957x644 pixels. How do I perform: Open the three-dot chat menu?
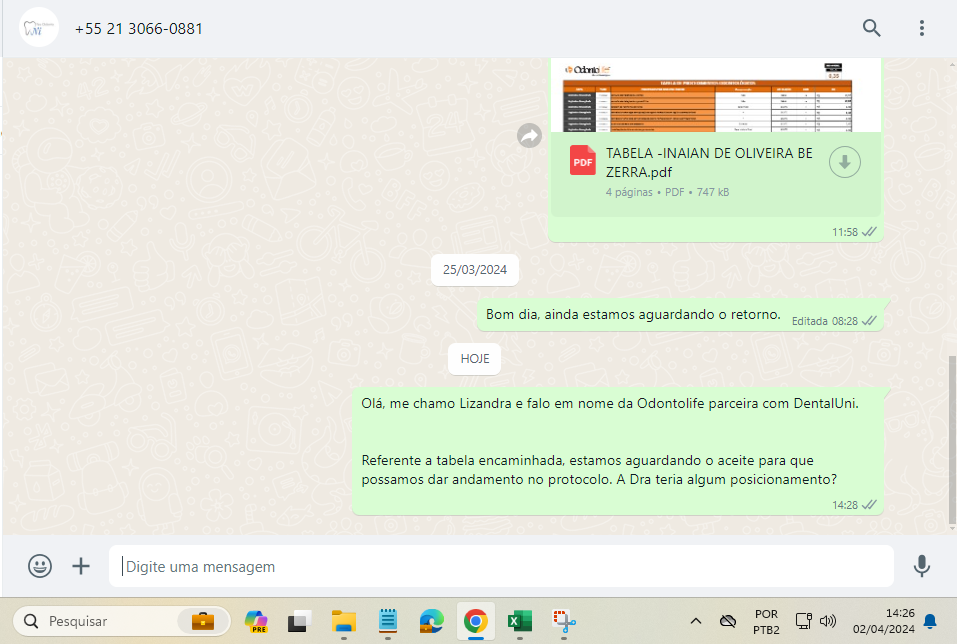click(x=922, y=28)
